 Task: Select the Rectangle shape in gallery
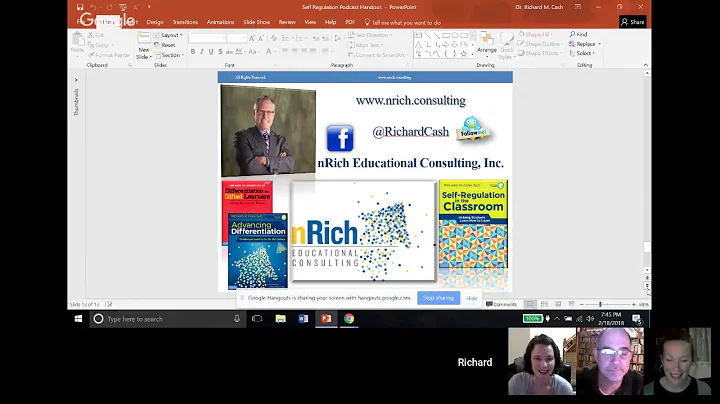click(x=445, y=35)
